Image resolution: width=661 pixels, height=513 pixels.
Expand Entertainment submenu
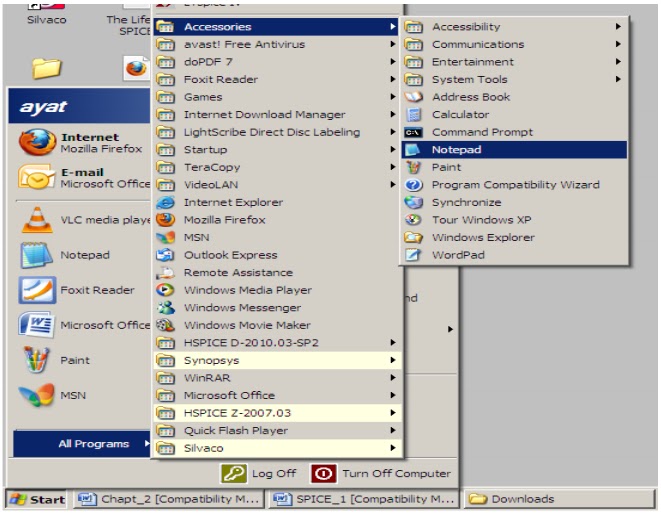pyautogui.click(x=514, y=62)
